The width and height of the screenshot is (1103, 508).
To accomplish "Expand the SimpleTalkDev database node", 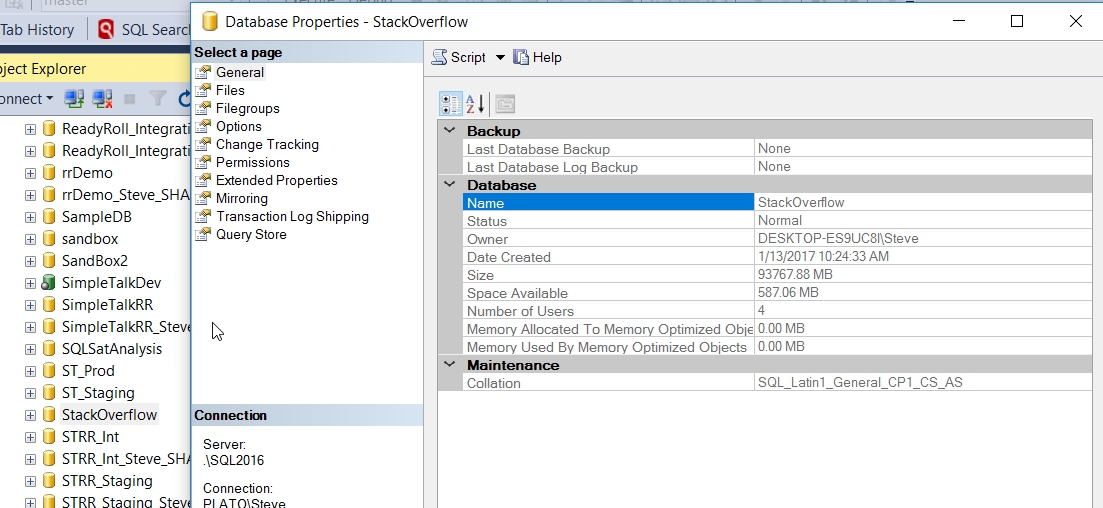I will [30, 283].
